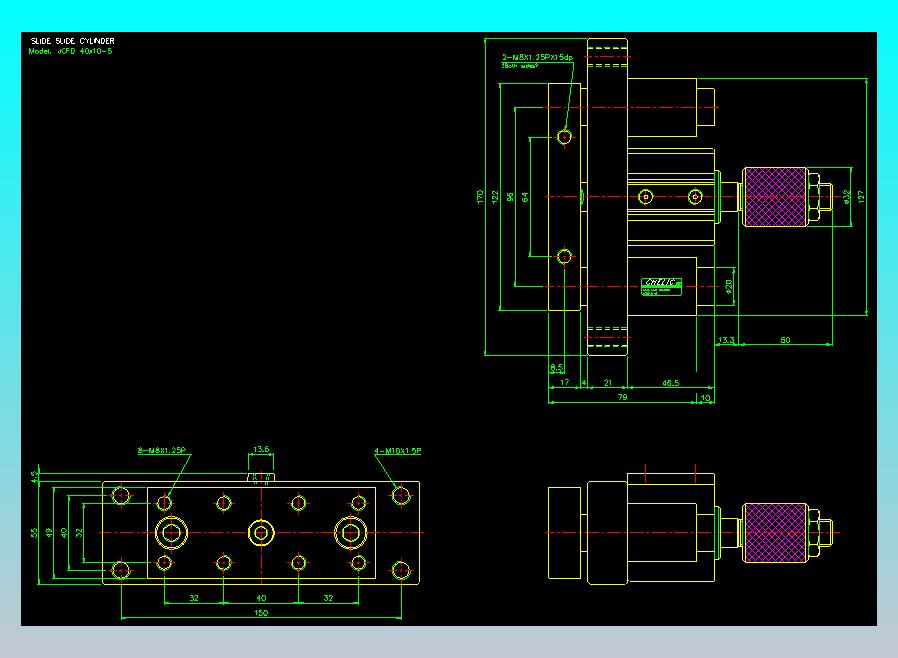
Task: Pick the center bore circle on the plate
Action: point(261,533)
